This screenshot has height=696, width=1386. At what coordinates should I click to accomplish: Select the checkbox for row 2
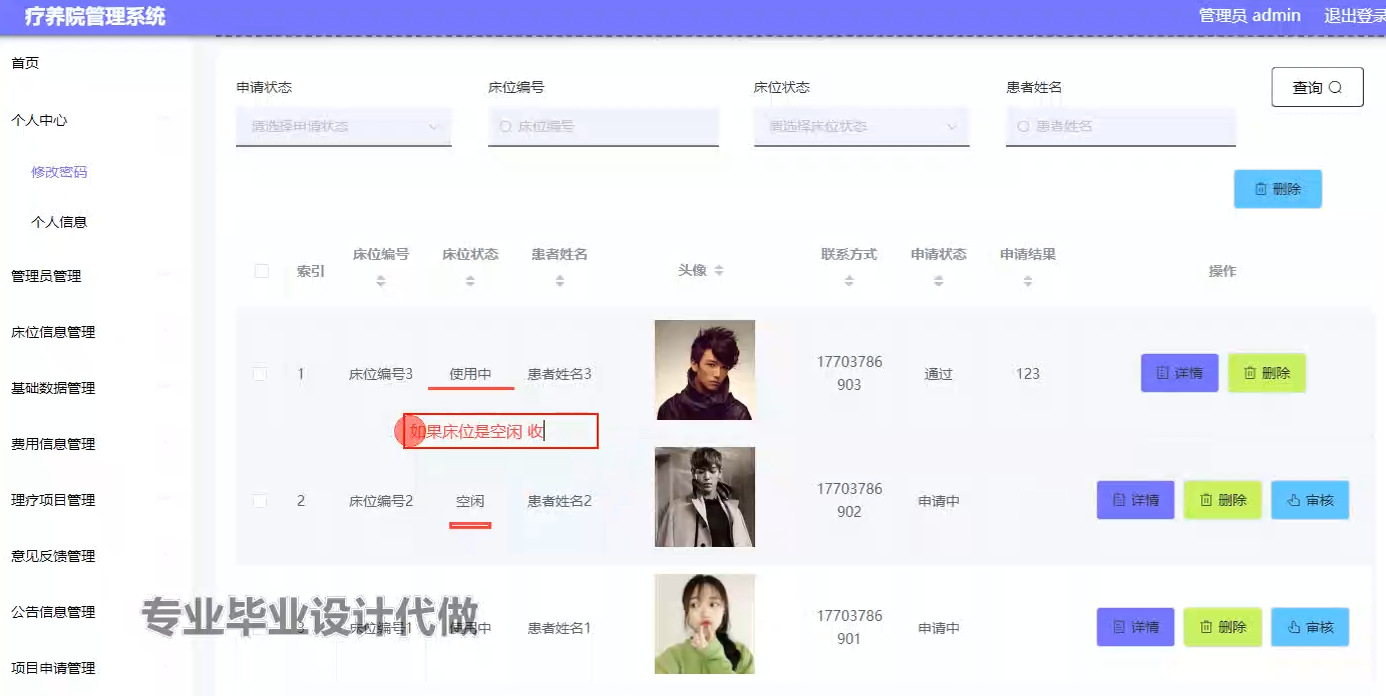(260, 501)
